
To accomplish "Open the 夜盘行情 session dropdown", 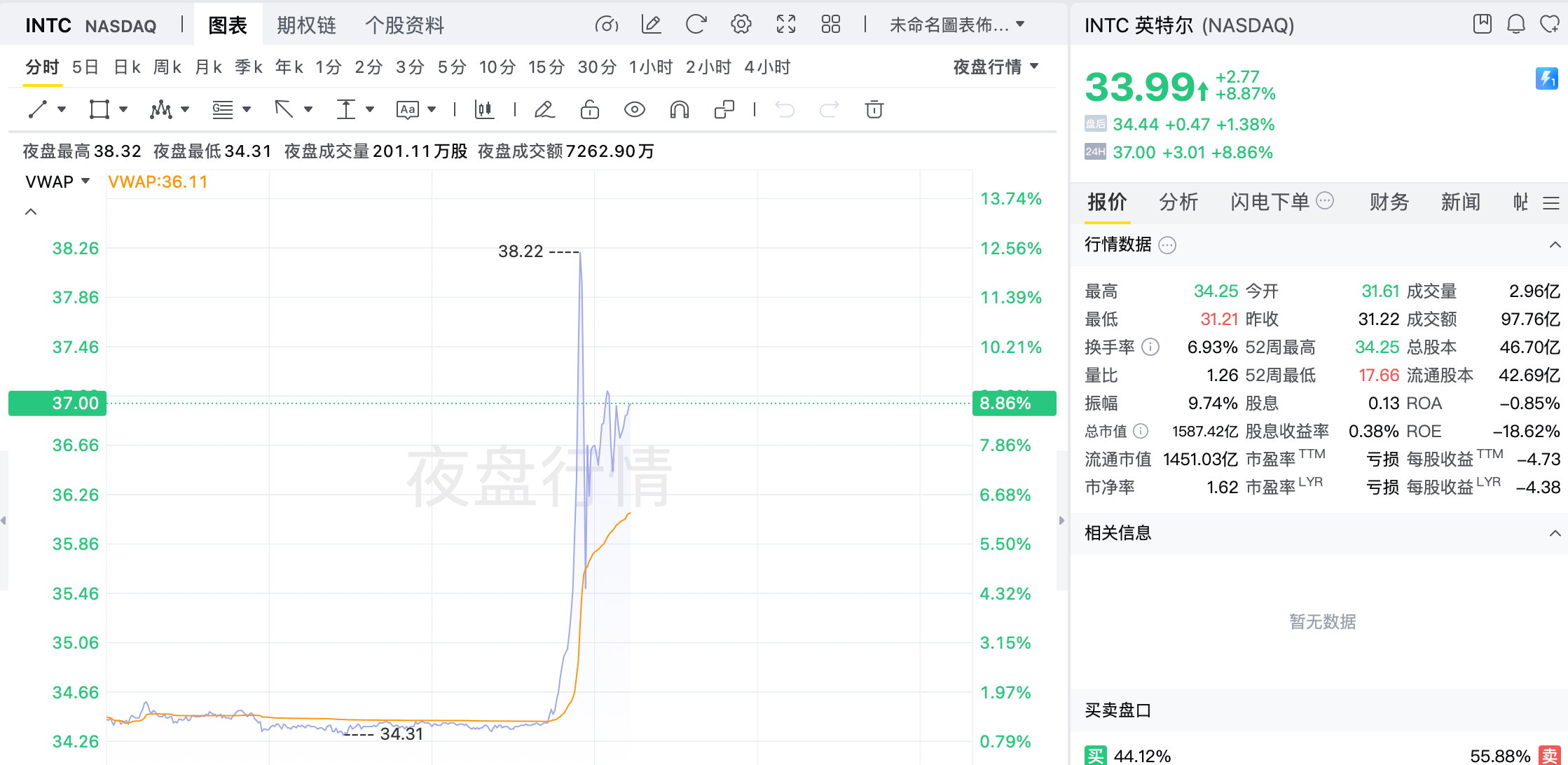I will (995, 67).
